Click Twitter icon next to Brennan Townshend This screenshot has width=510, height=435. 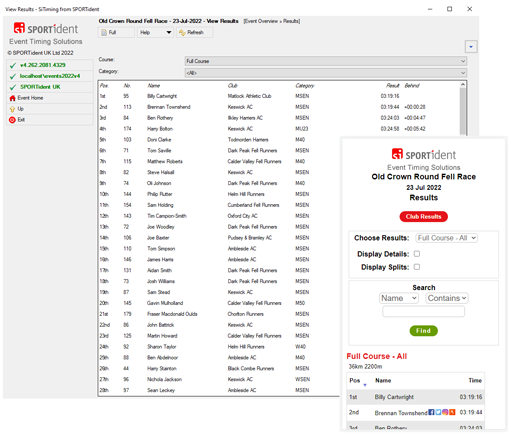(x=438, y=412)
